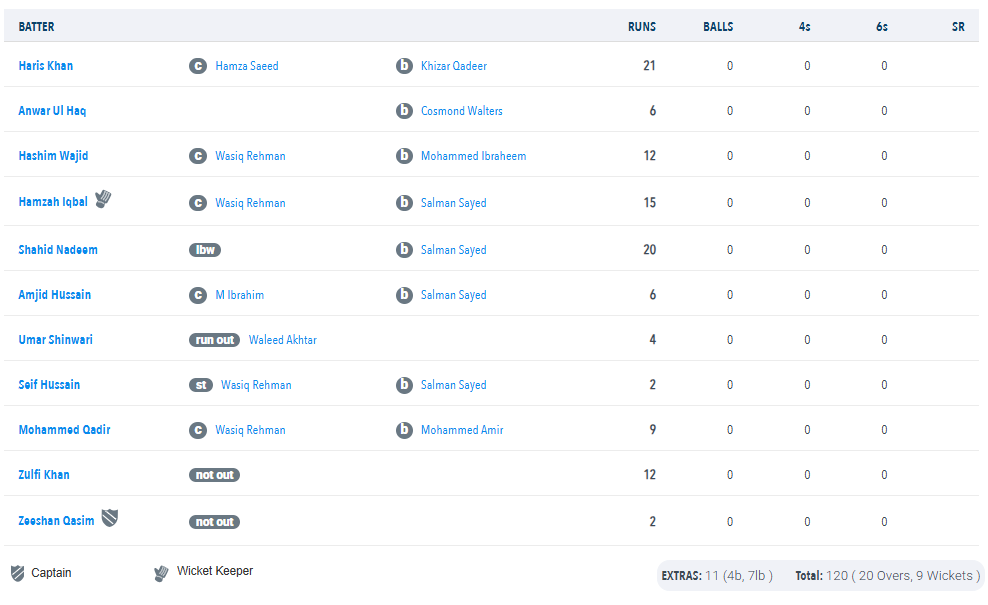The height and width of the screenshot is (605, 988).
Task: Click Haris Khan's runs value 21
Action: pos(649,66)
